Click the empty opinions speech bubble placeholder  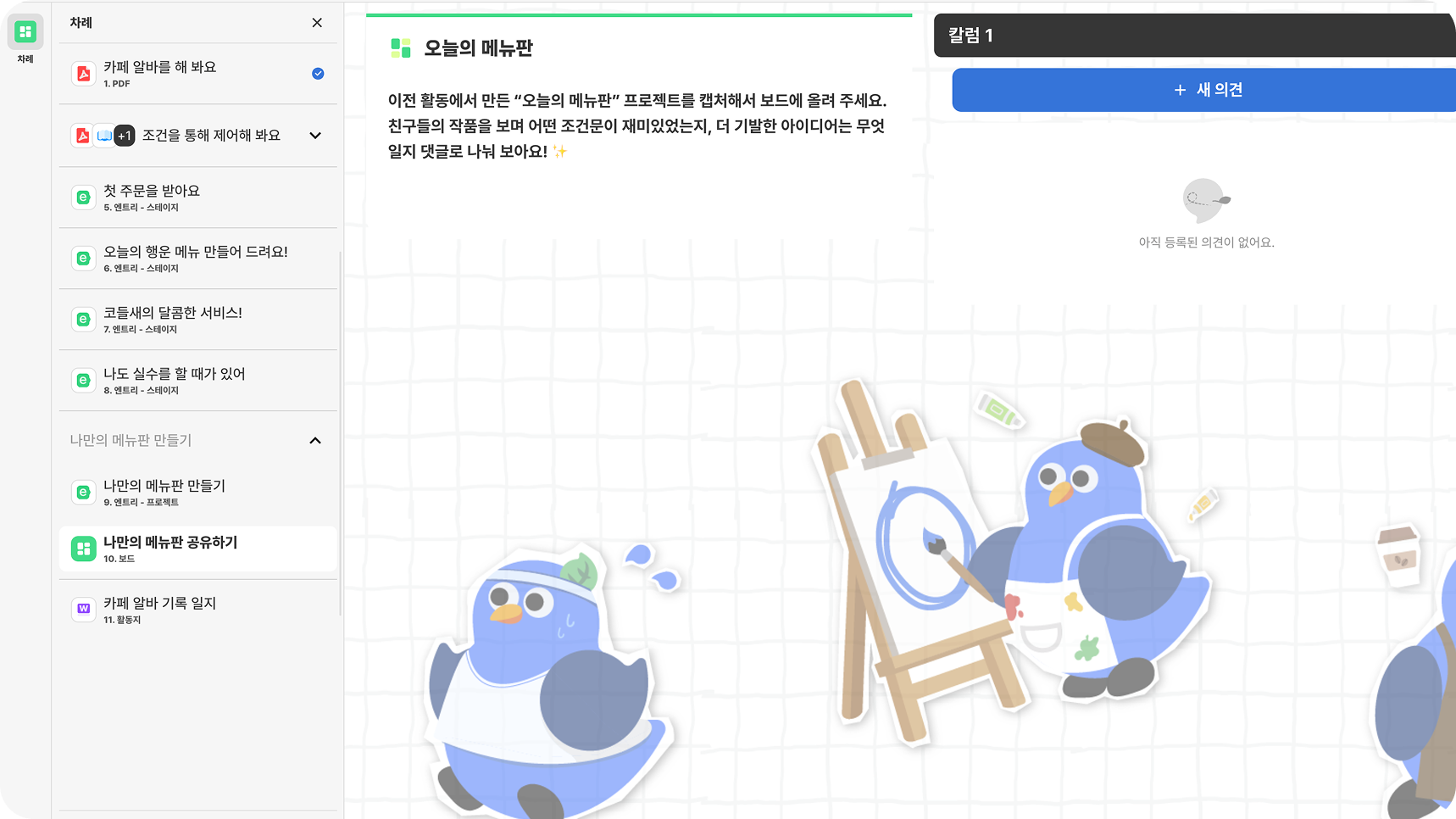[x=1206, y=201]
